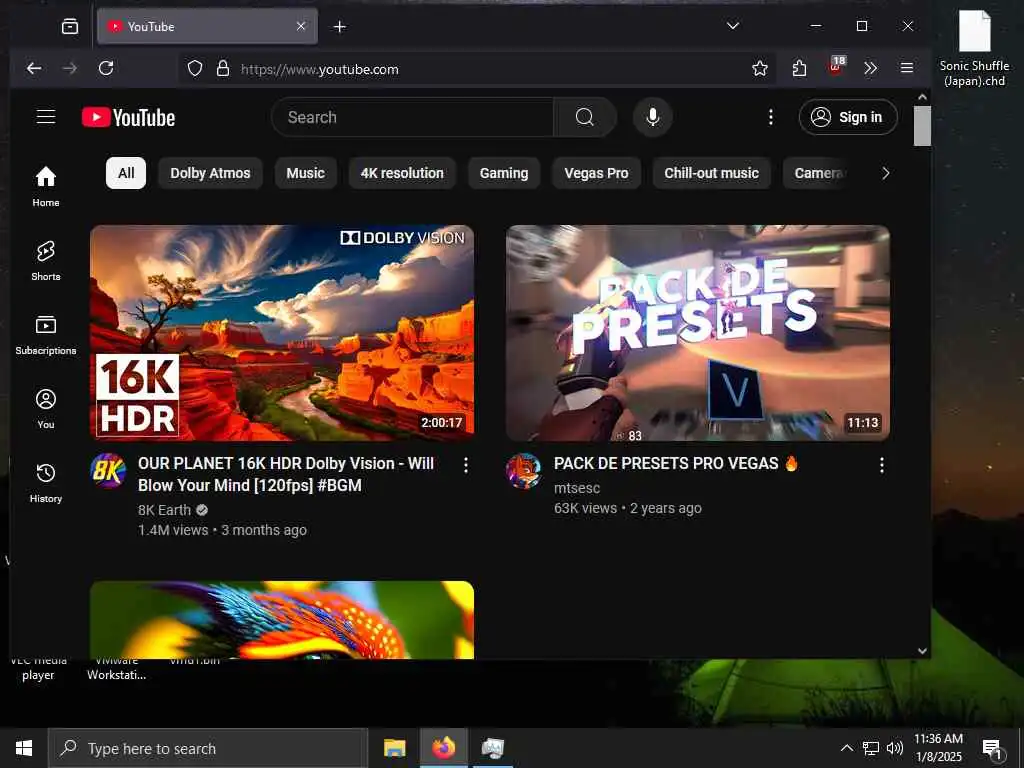Screen dimensions: 1024x768
Task: Click Firefox back arrow
Action: tap(34, 68)
